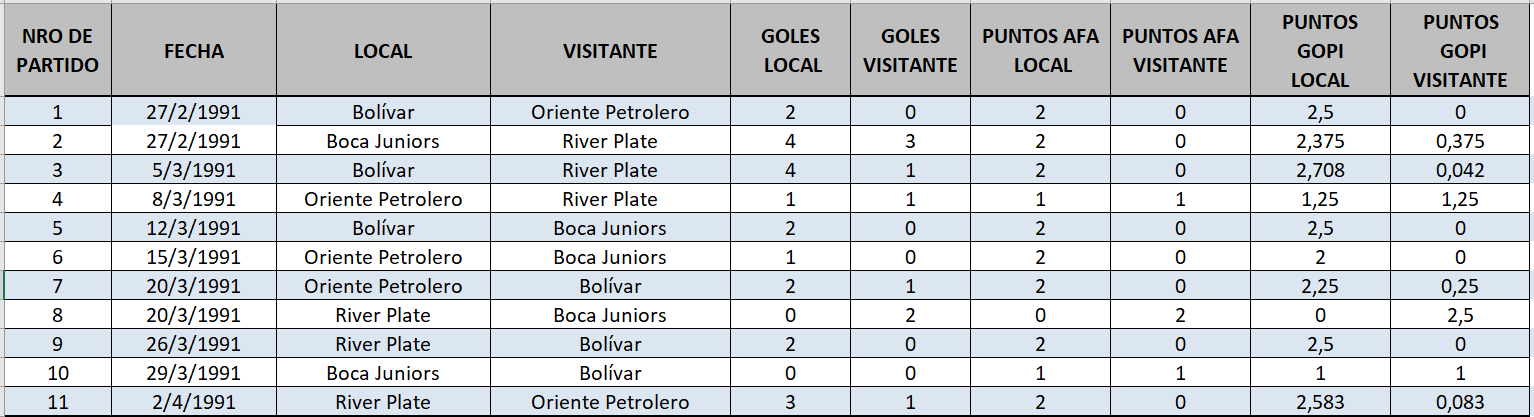Click the LOCAL column header

pos(383,51)
